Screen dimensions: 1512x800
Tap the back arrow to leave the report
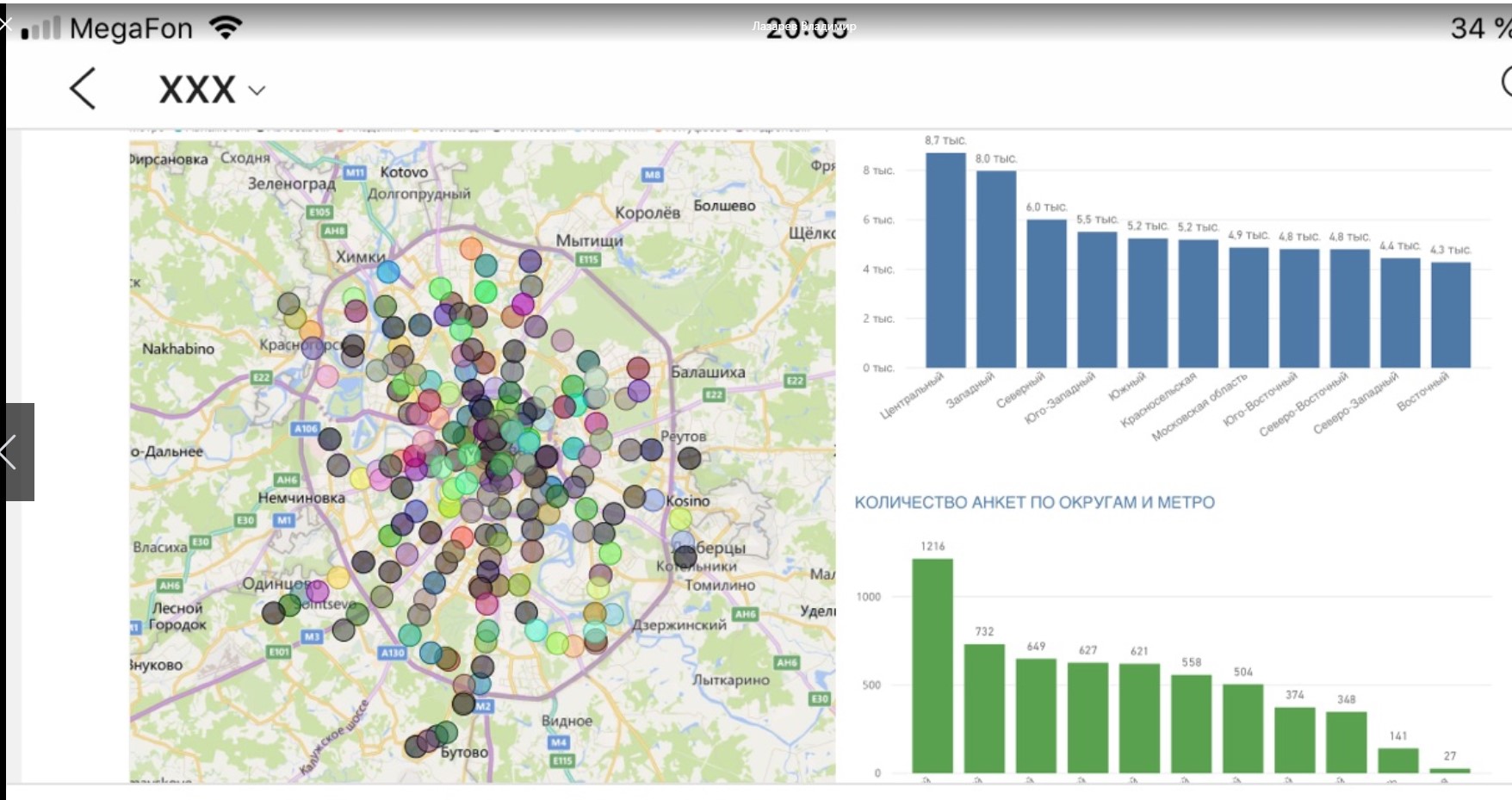pos(82,89)
